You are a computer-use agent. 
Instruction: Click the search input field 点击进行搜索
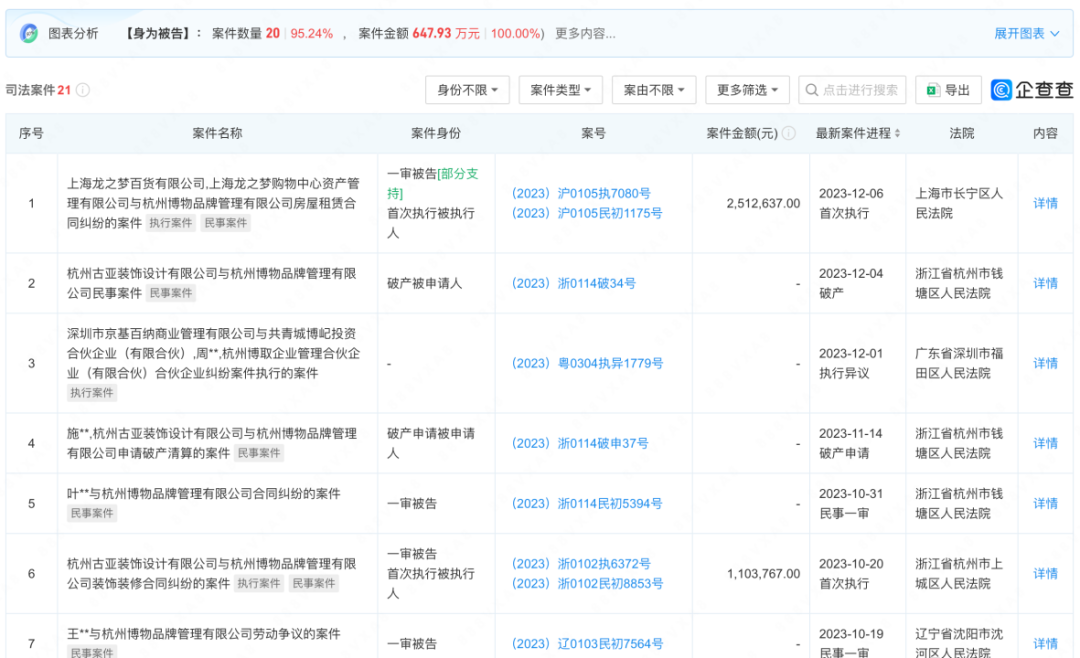click(x=860, y=90)
